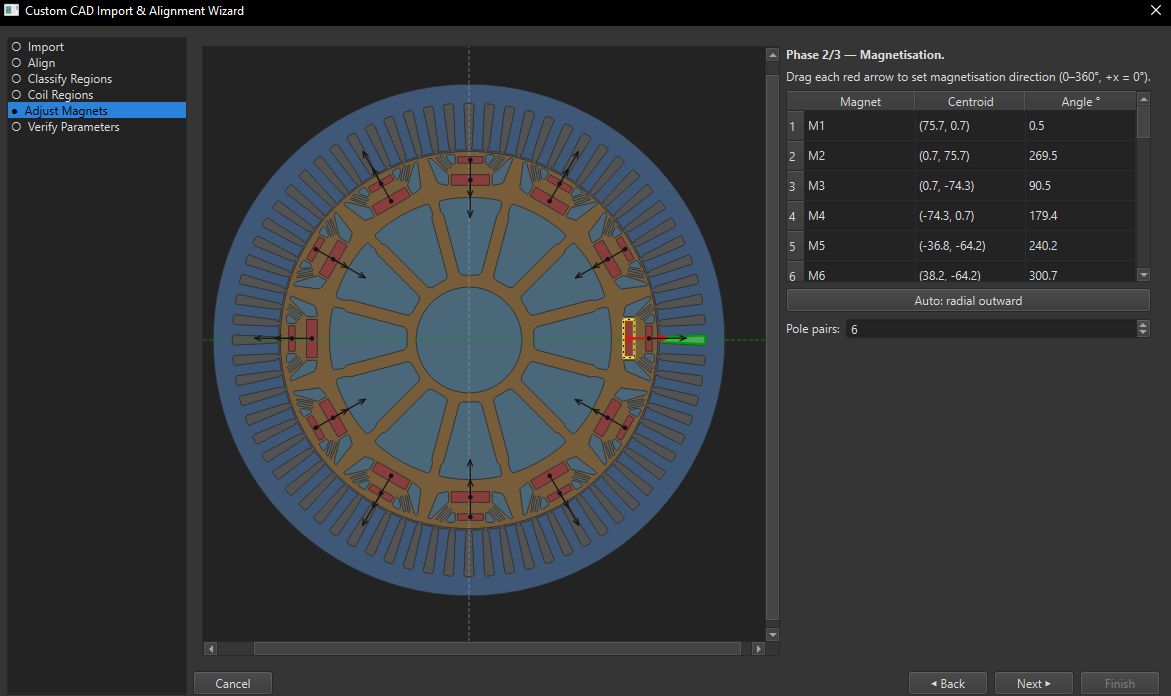Click canvas vertical scroll down arrow
The width and height of the screenshot is (1171, 696).
click(773, 635)
